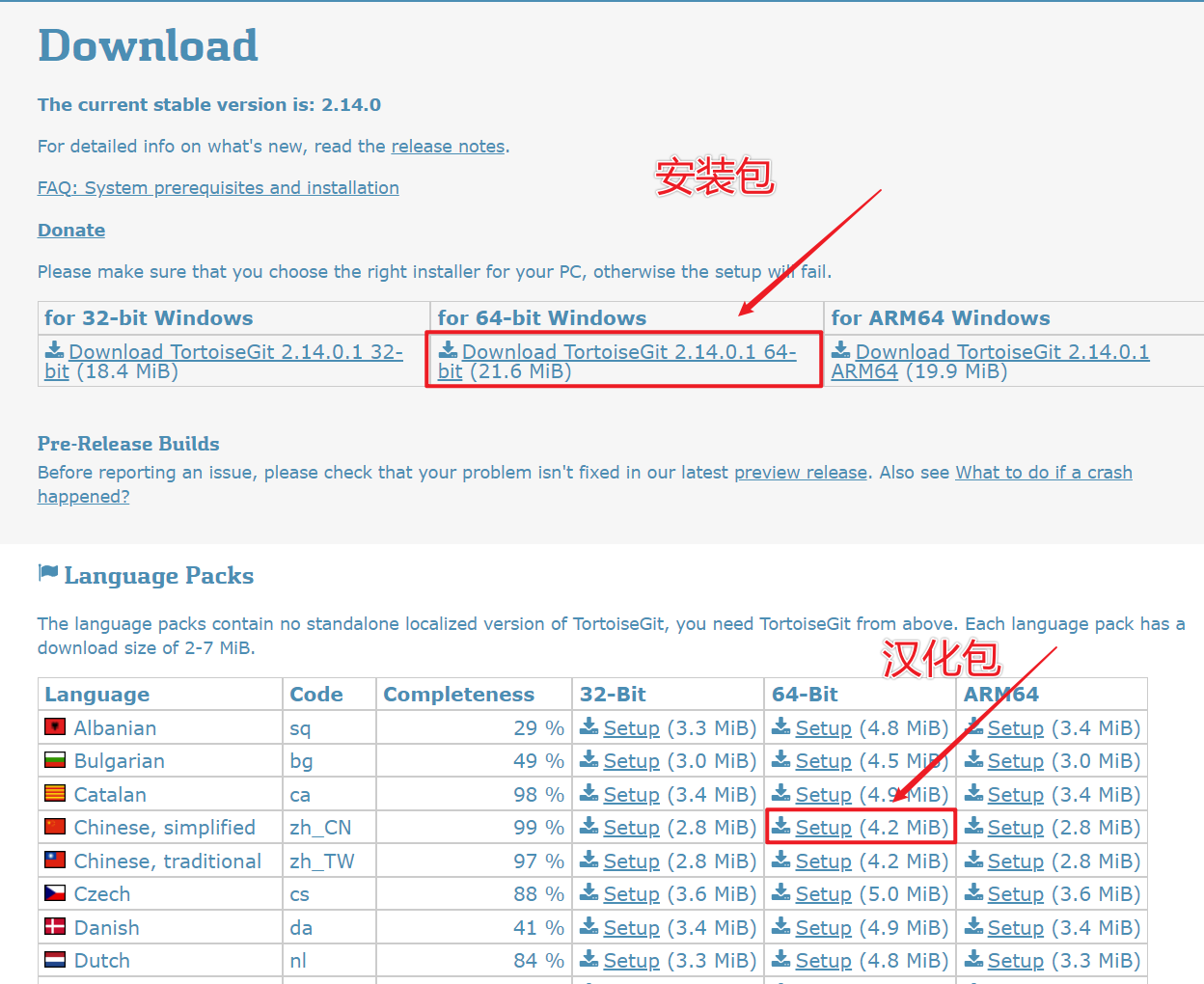Click download icon for Czech 64-Bit setup
This screenshot has width=1204, height=984.
click(x=780, y=892)
